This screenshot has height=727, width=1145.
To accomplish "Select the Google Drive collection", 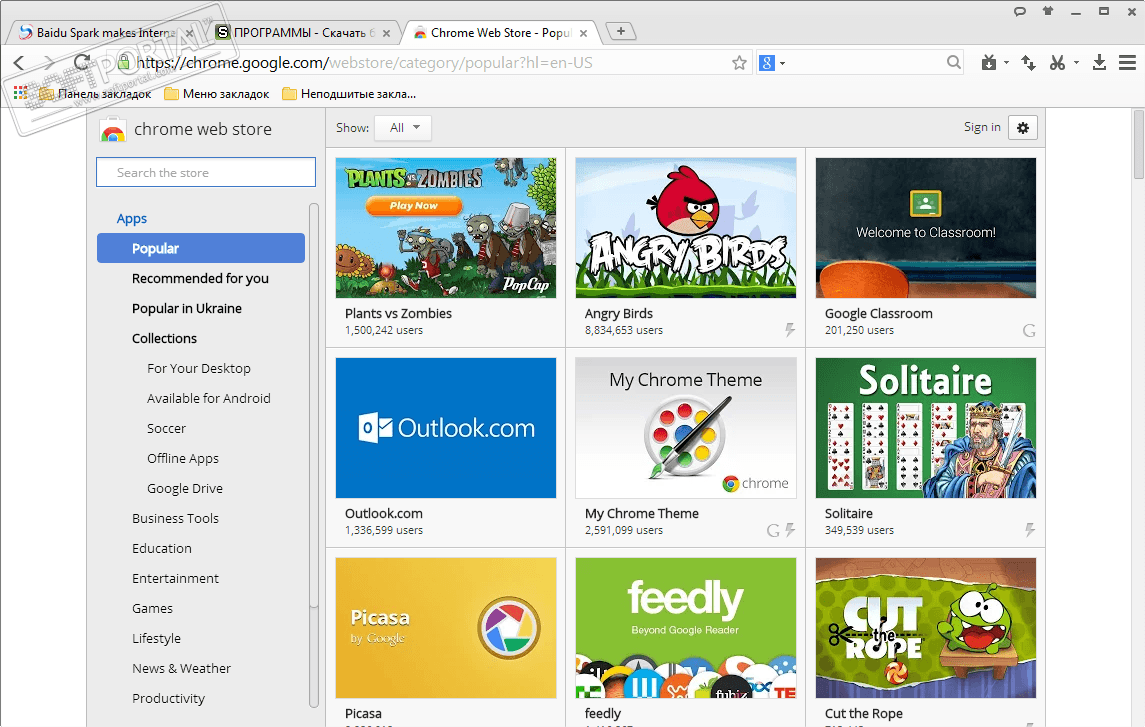I will [185, 488].
